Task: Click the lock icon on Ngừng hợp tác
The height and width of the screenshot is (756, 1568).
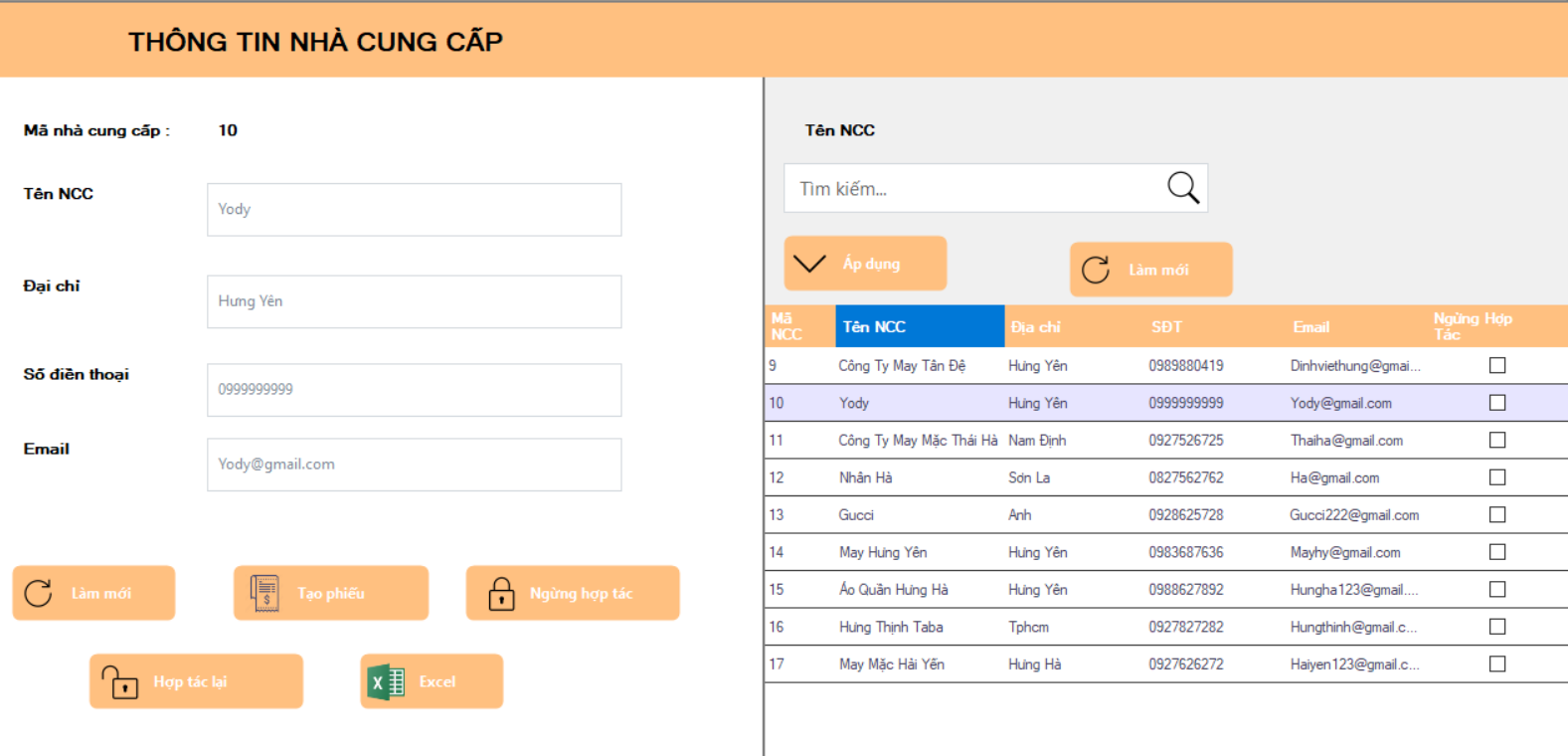Action: pyautogui.click(x=501, y=593)
